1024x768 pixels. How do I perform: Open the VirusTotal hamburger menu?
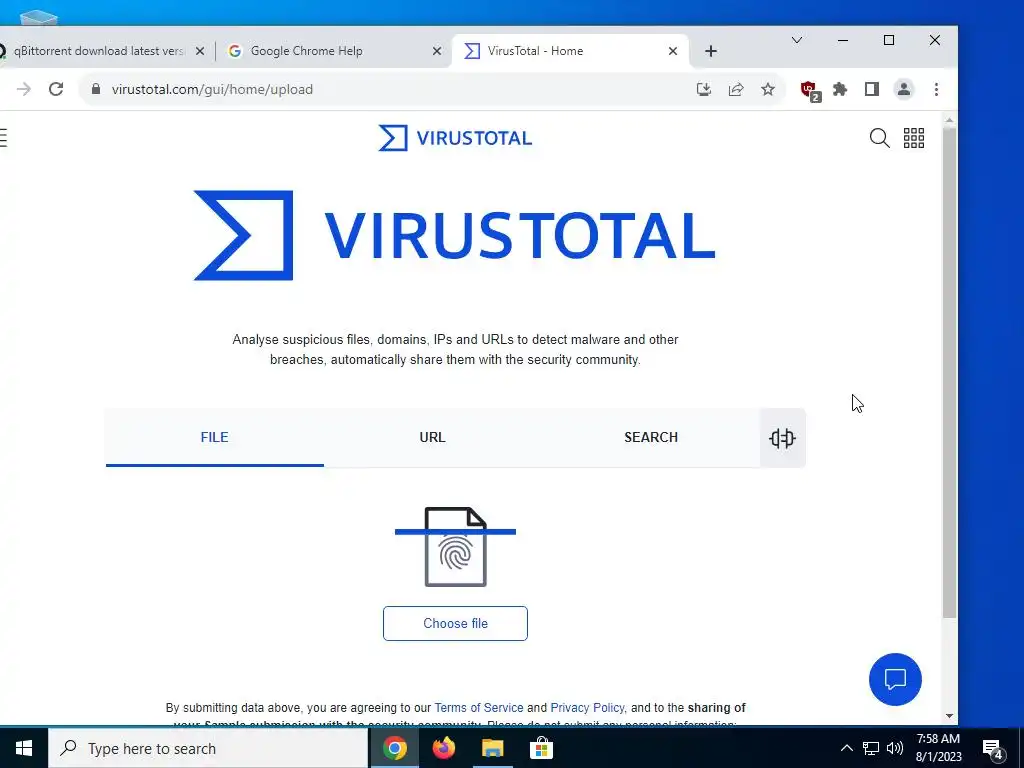(x=3, y=138)
